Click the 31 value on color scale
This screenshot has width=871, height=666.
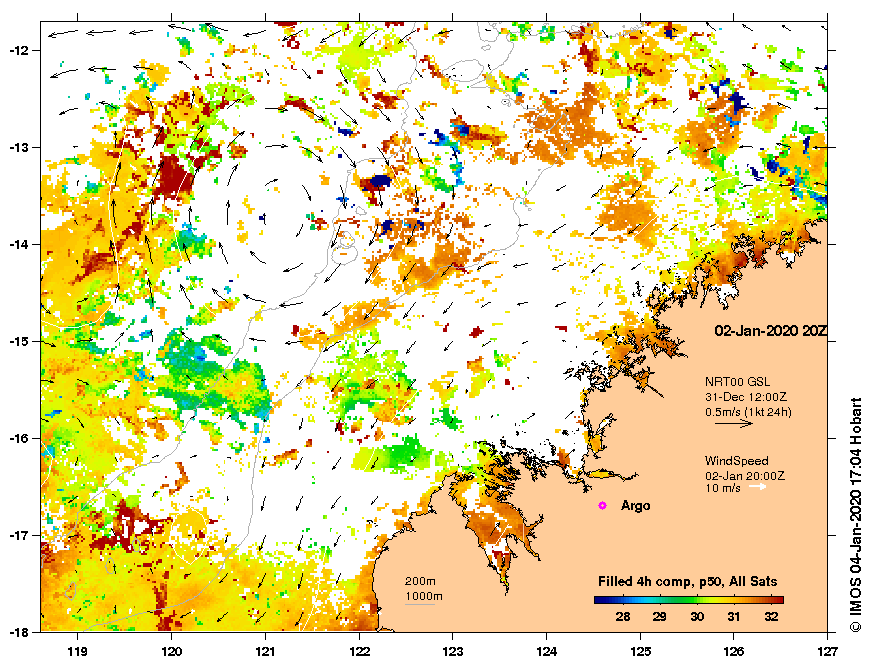(x=734, y=617)
